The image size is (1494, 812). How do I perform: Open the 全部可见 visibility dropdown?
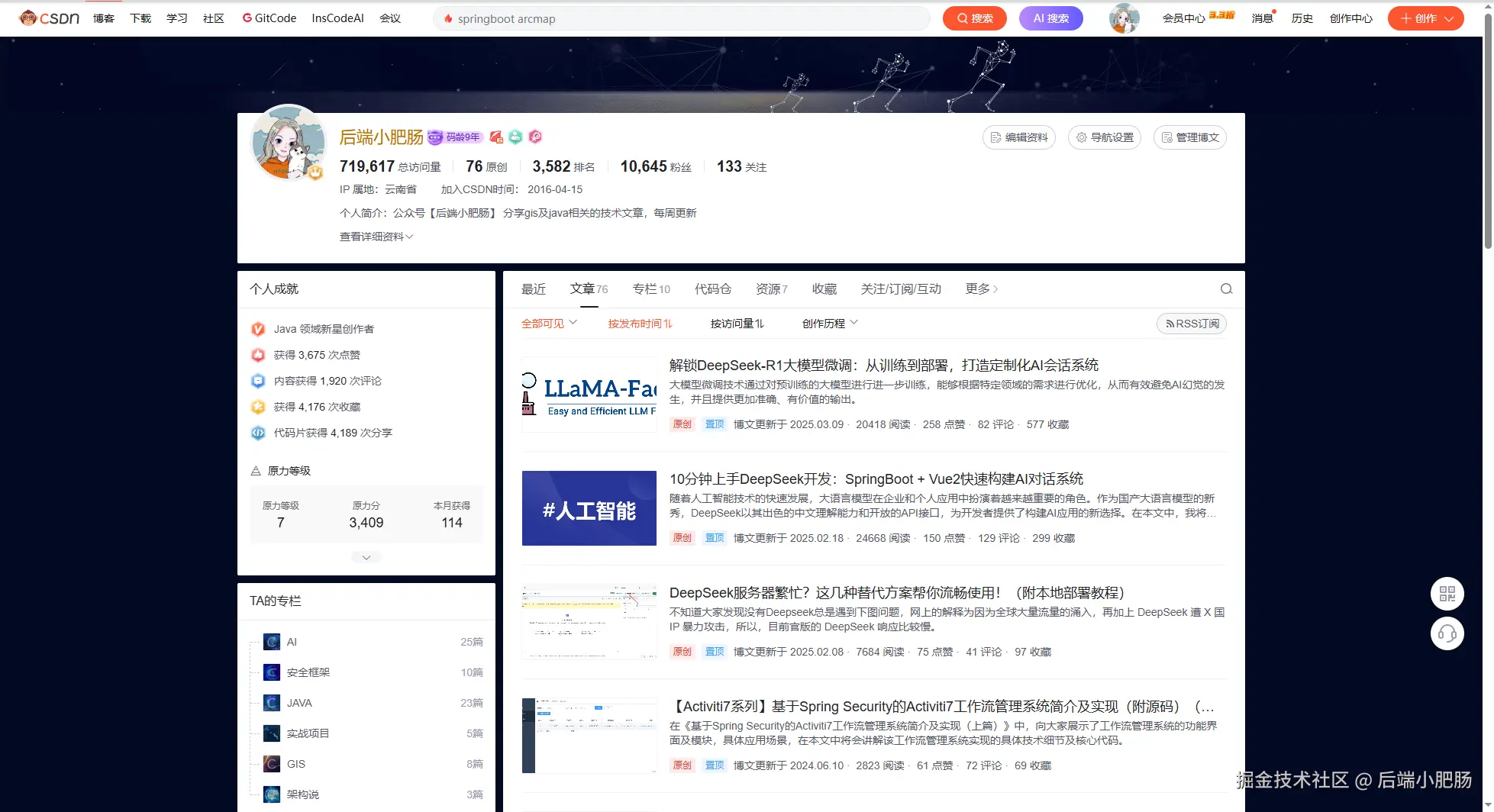(x=549, y=324)
